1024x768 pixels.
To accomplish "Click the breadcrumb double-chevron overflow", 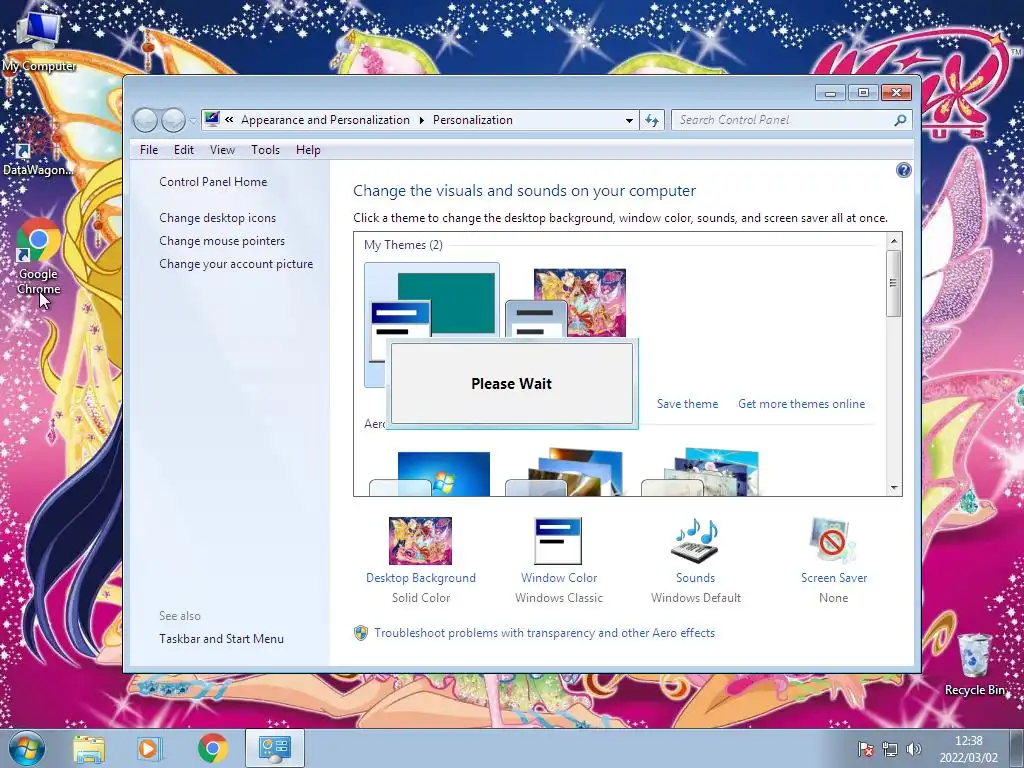I will 229,120.
